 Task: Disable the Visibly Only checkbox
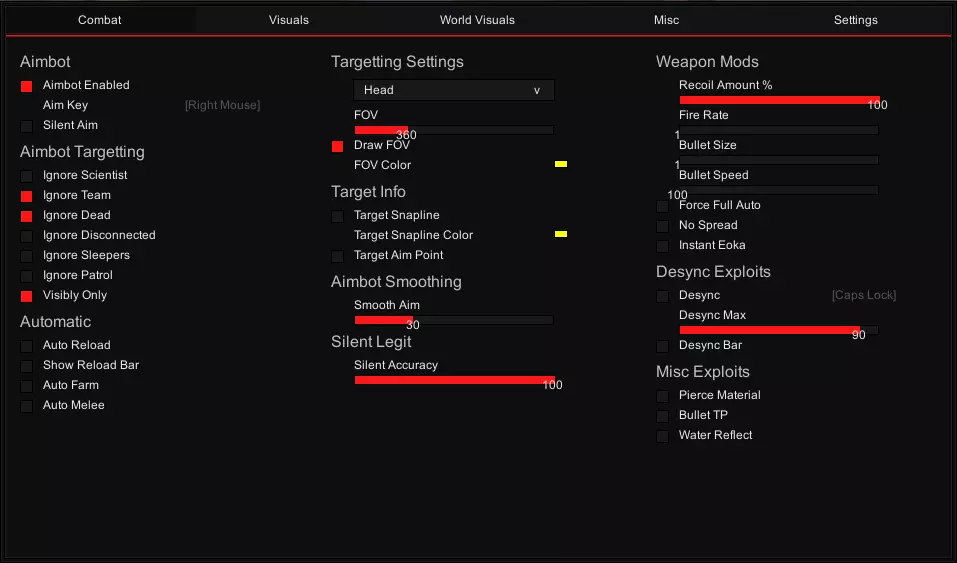tap(27, 296)
